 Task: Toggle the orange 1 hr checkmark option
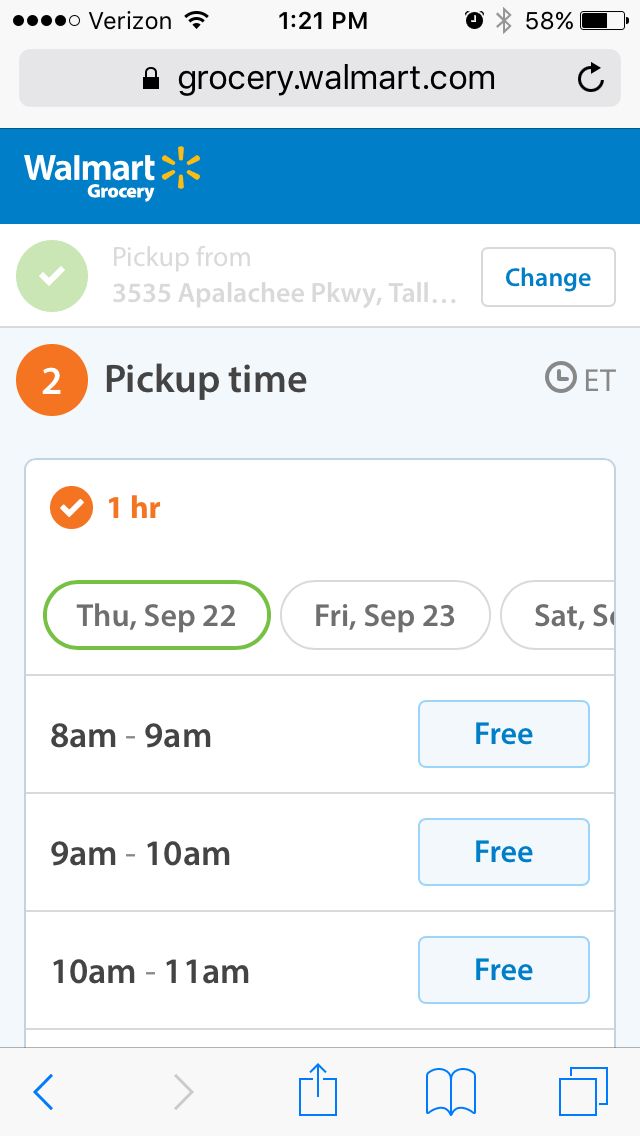(x=71, y=508)
